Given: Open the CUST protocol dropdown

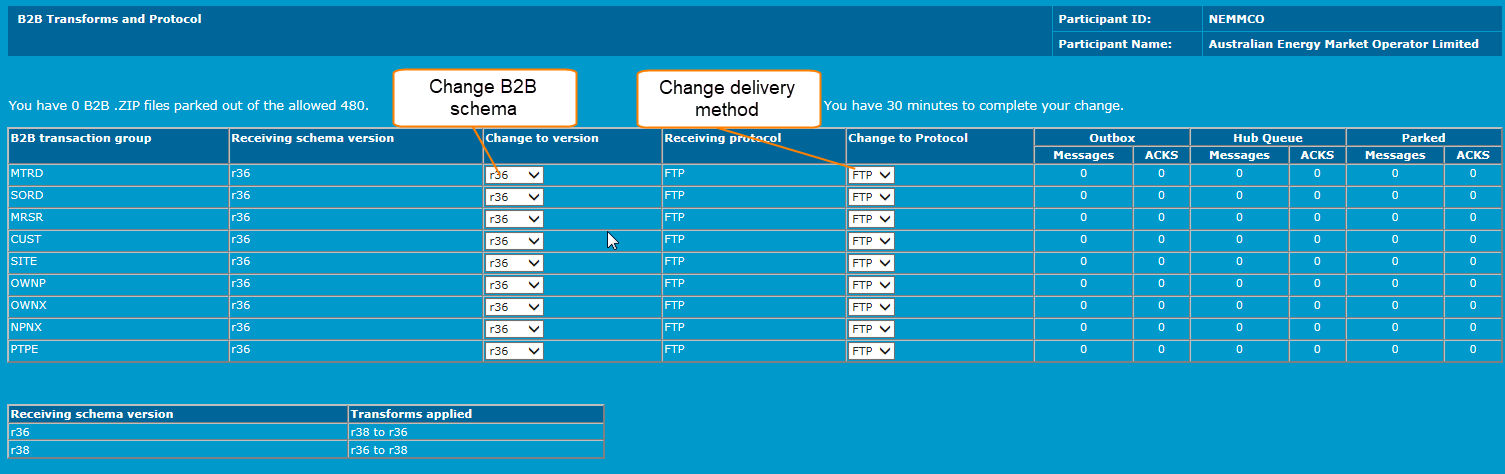Looking at the screenshot, I should point(871,241).
